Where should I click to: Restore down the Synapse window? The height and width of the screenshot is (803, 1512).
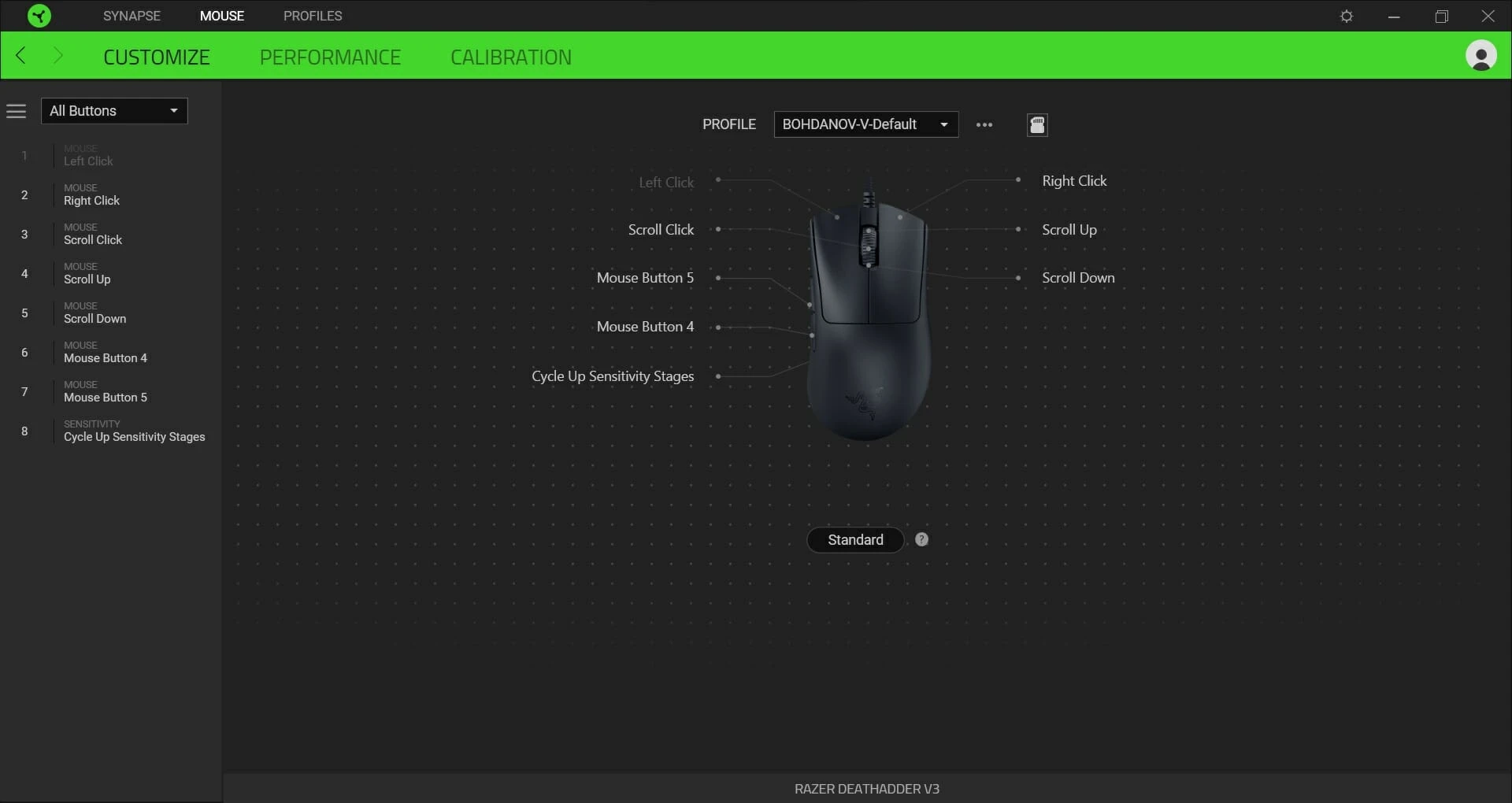(1441, 17)
